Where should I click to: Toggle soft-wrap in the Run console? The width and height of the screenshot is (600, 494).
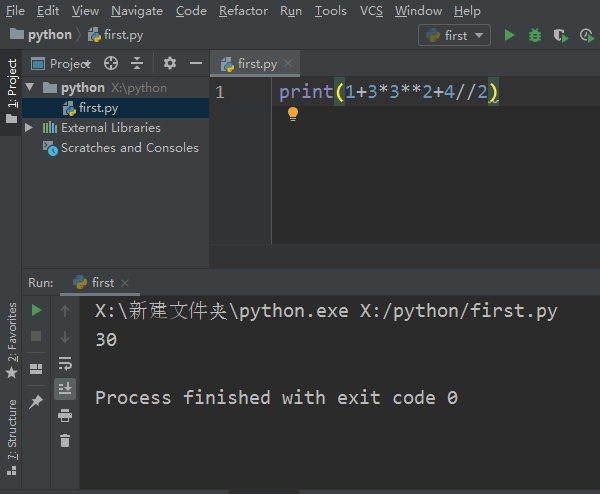(65, 363)
